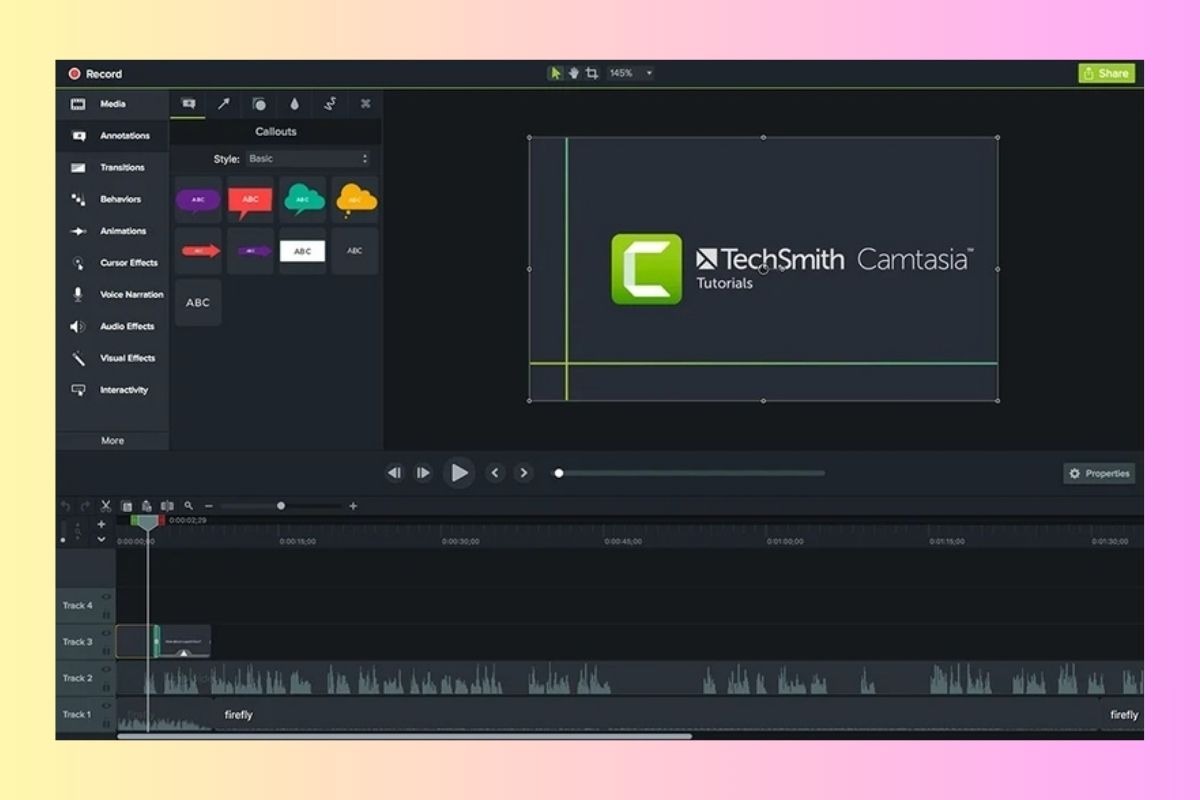Choose the red rectangular speech callout
Image resolution: width=1200 pixels, height=800 pixels.
coord(250,200)
